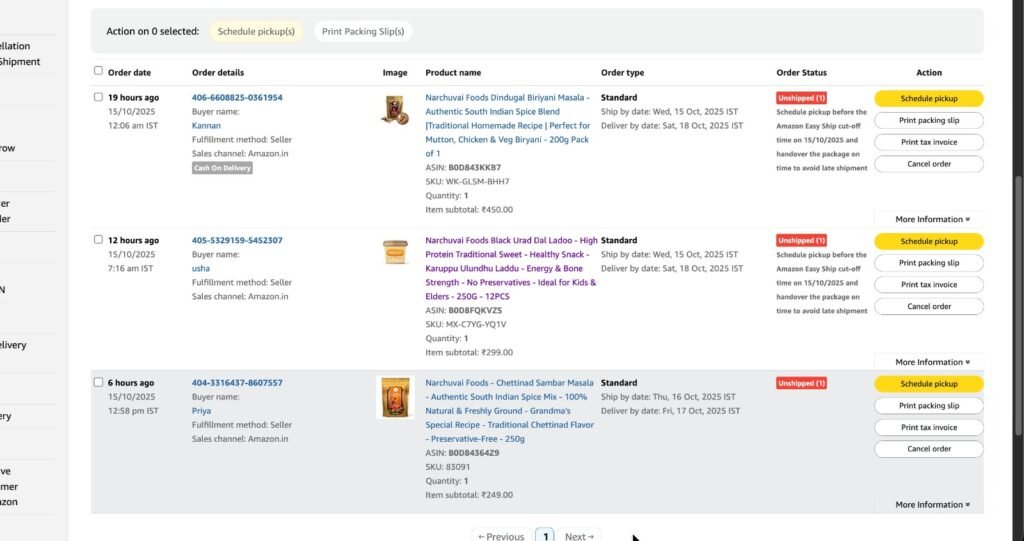Select checkbox for order 406-6608825-0361954
The width and height of the screenshot is (1024, 541).
[98, 97]
